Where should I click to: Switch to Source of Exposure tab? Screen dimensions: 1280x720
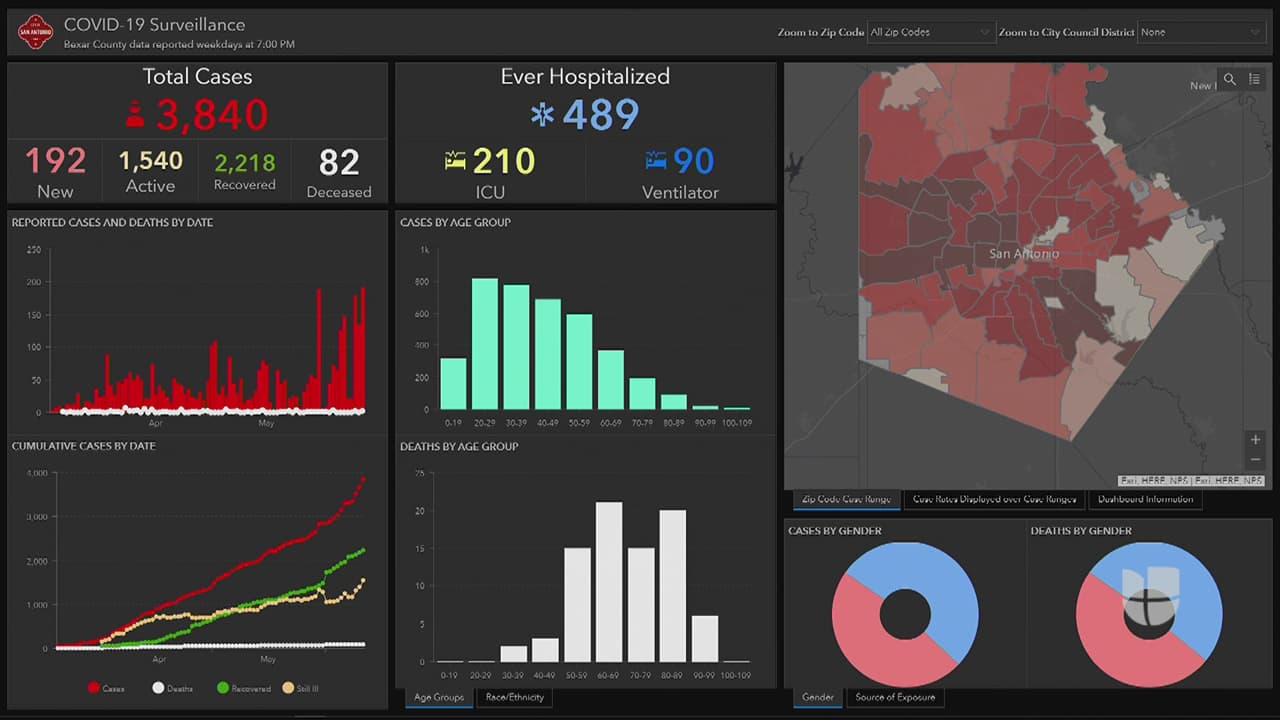pyautogui.click(x=895, y=697)
